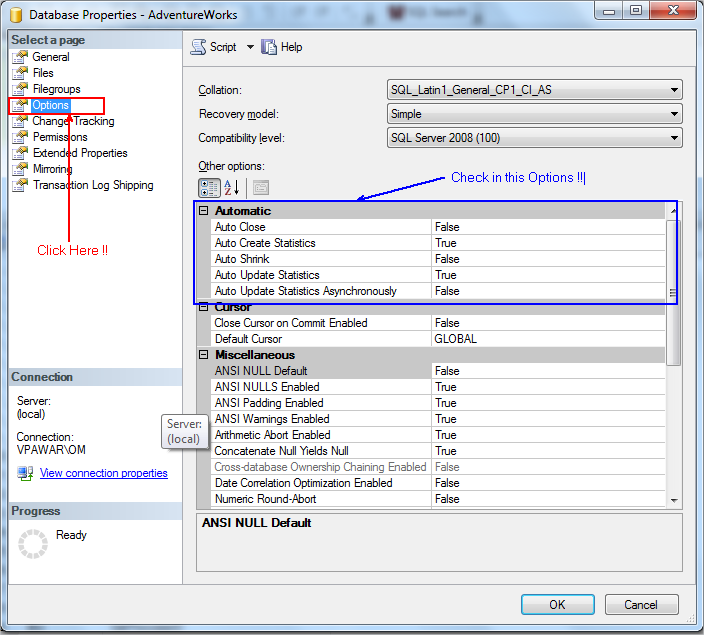704x635 pixels.
Task: Click the connection properties icon
Action: coord(26,473)
